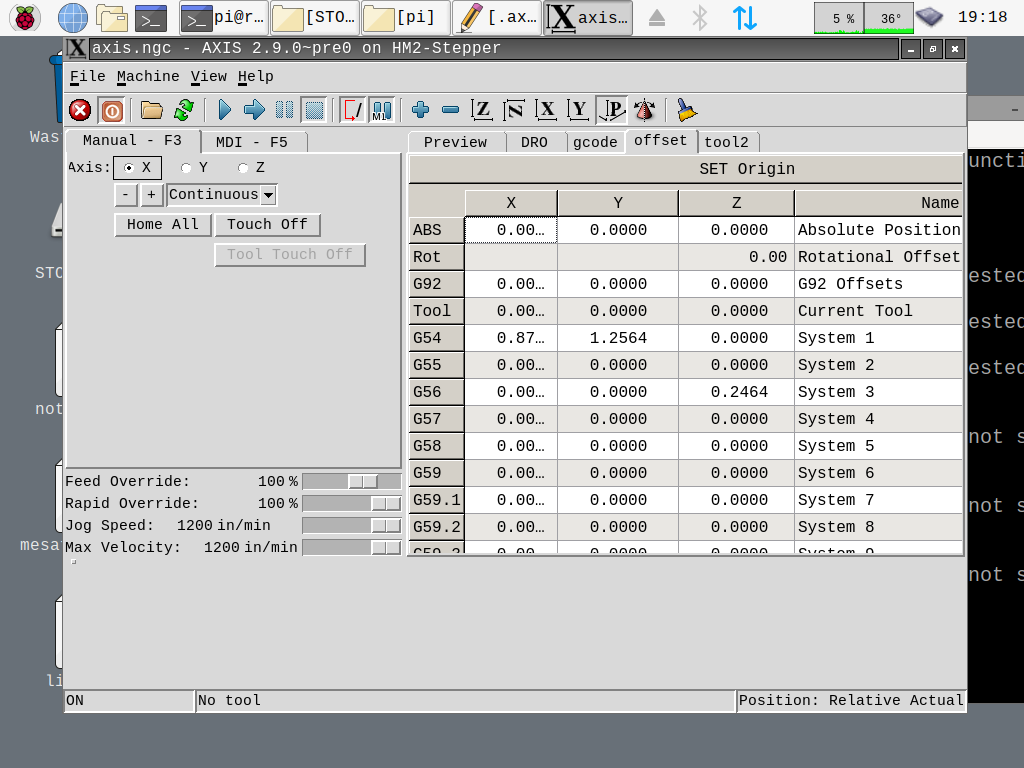Screen dimensions: 1024x768
Task: Click G92 Offsets name cell
Action: tap(878, 284)
